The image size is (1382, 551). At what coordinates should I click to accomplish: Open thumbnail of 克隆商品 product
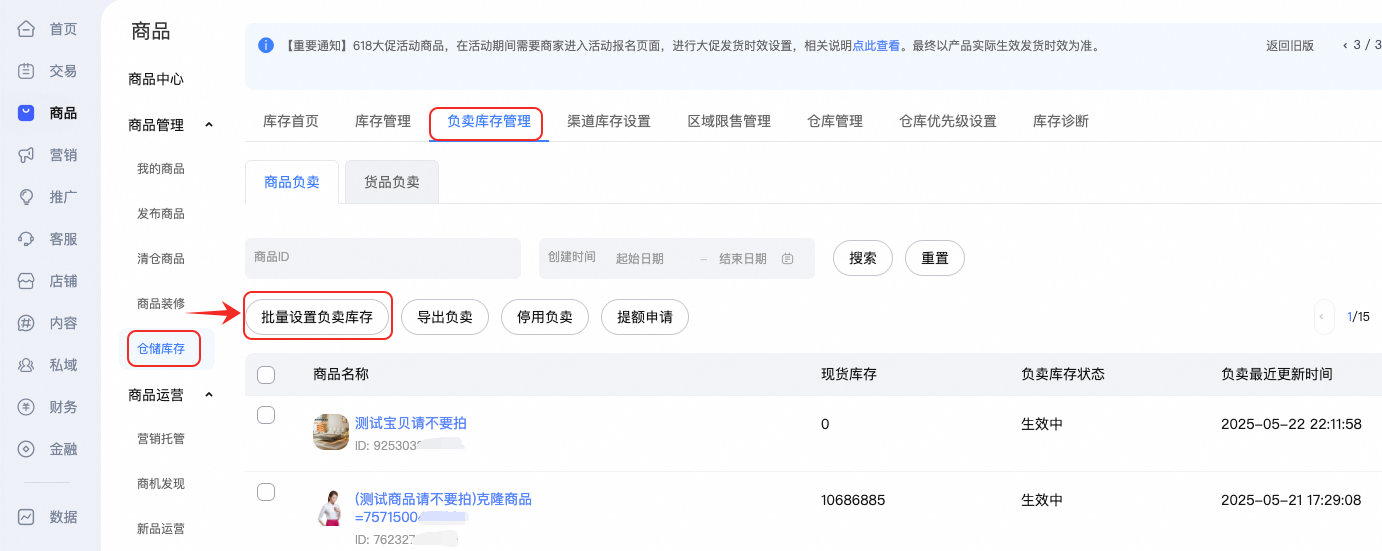click(x=331, y=508)
